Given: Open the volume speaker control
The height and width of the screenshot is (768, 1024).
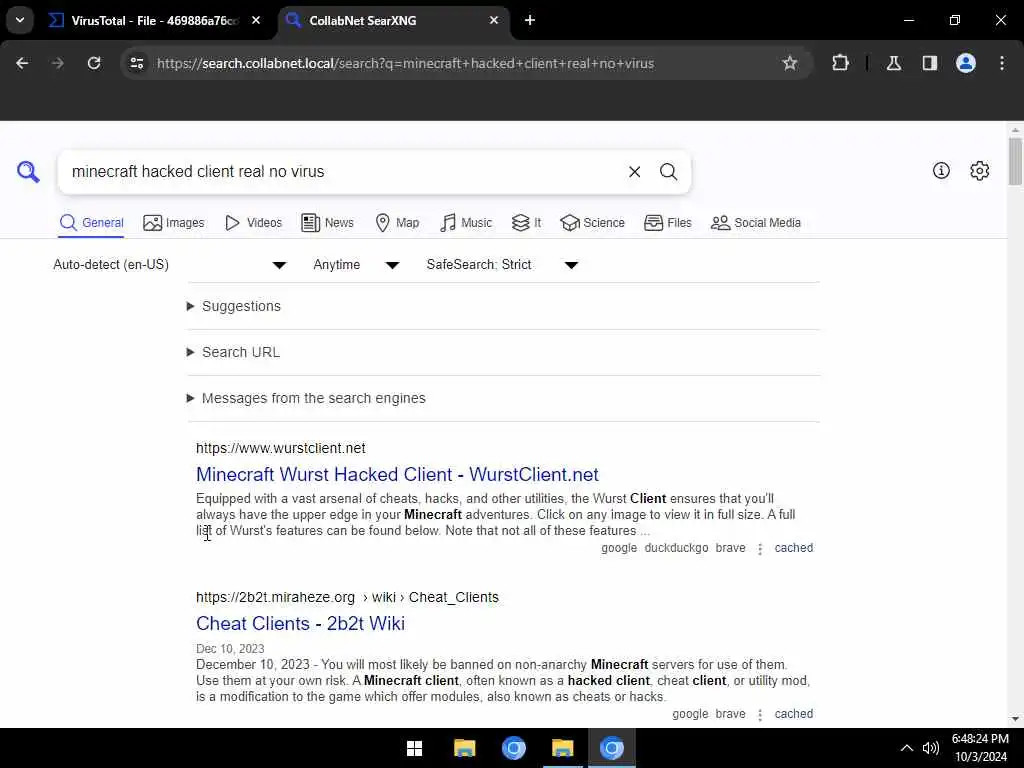Looking at the screenshot, I should (930, 748).
